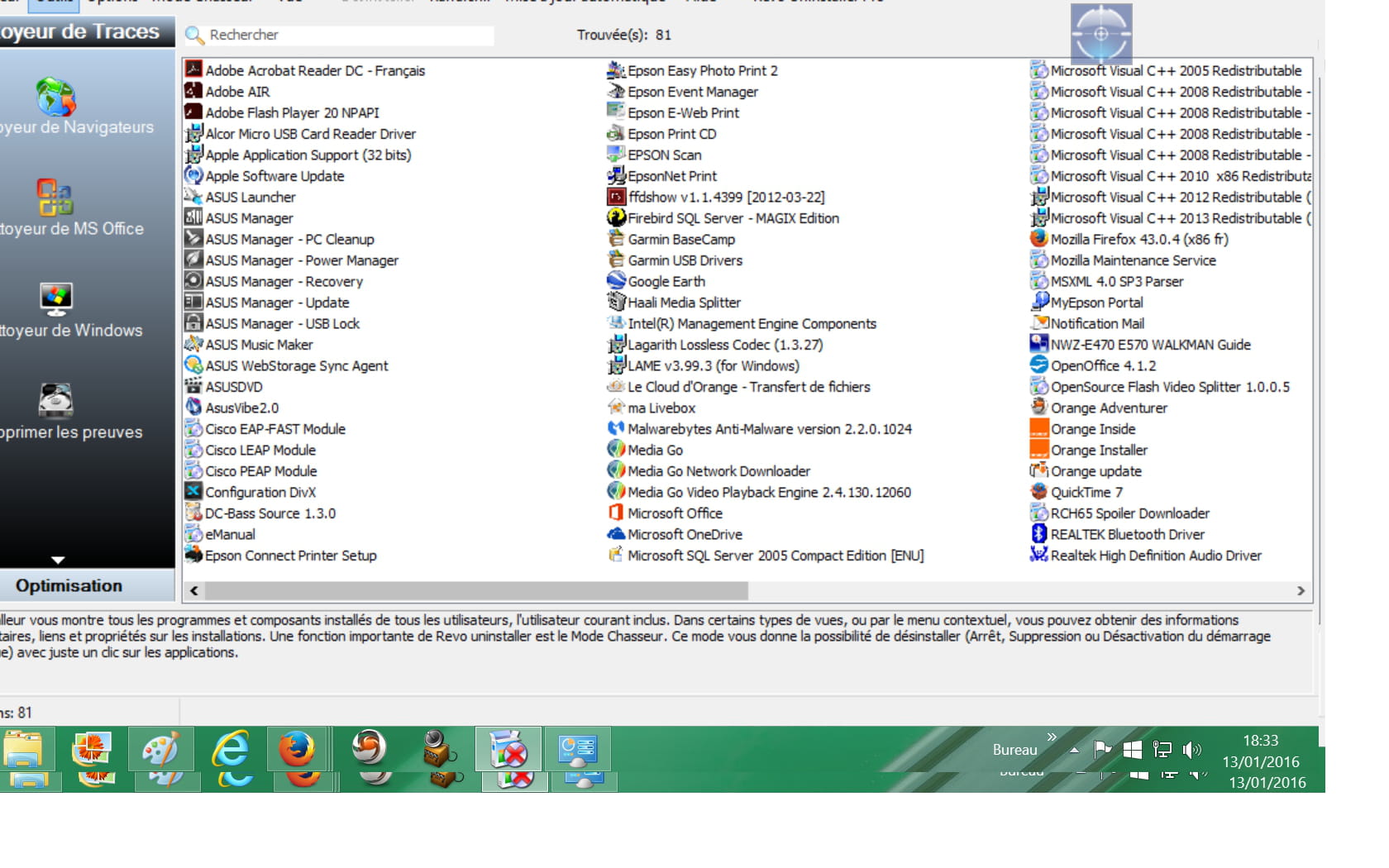Click the Apple Software Update icon
This screenshot has height=868, width=1389.
pos(193,175)
